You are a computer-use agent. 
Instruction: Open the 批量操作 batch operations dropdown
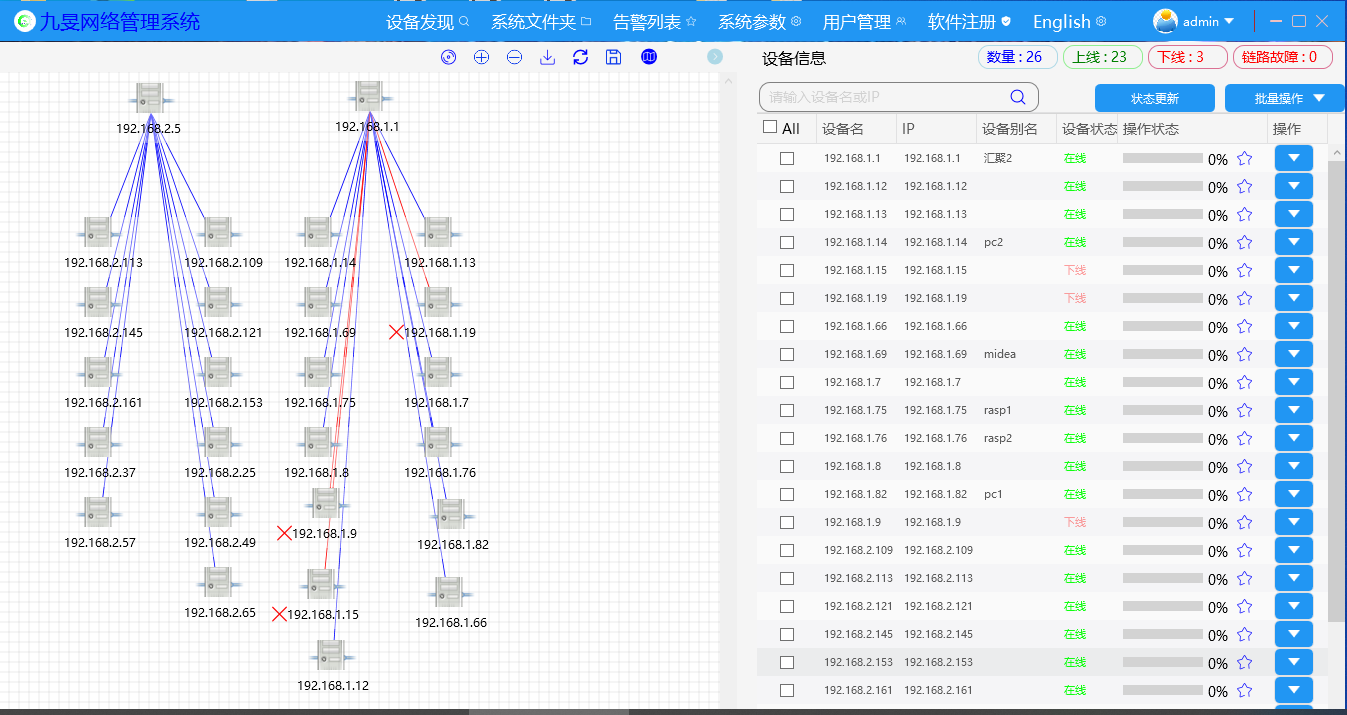point(1284,98)
